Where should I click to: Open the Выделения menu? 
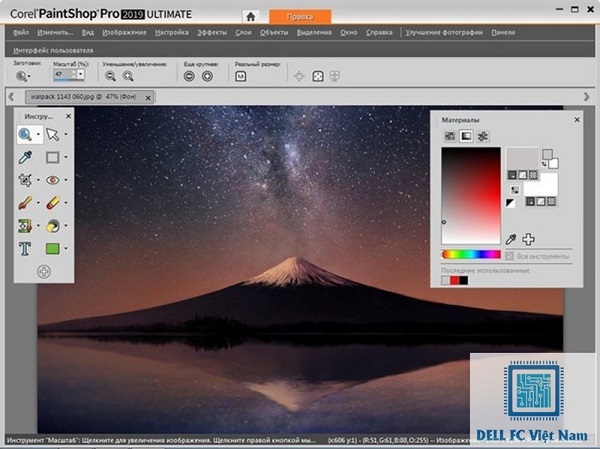click(x=314, y=33)
